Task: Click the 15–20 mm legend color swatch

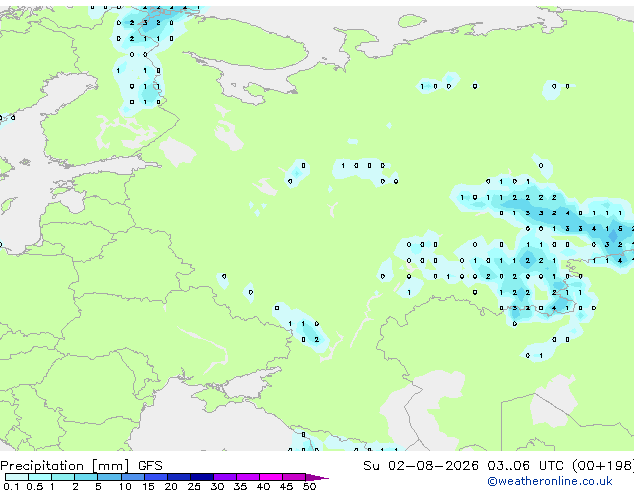Action: pyautogui.click(x=156, y=477)
